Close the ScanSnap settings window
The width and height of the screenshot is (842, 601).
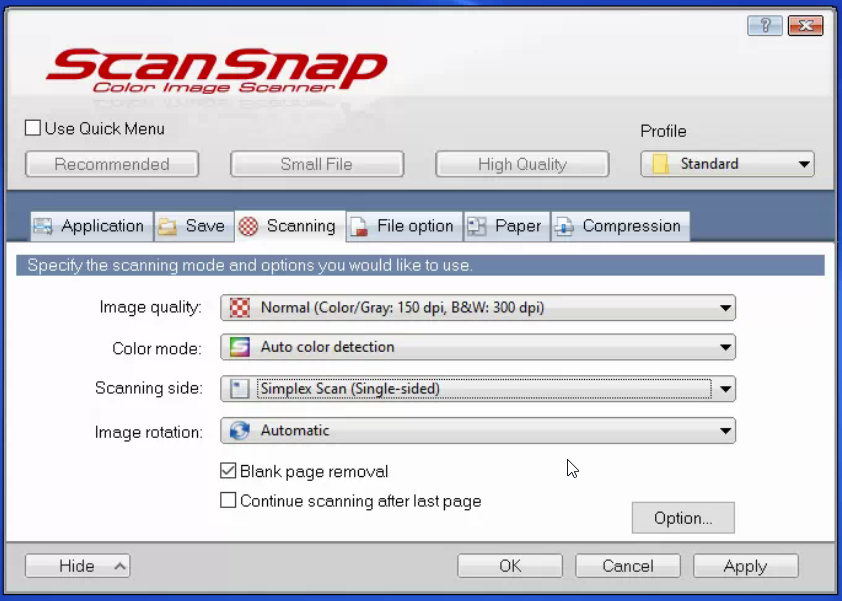(805, 25)
